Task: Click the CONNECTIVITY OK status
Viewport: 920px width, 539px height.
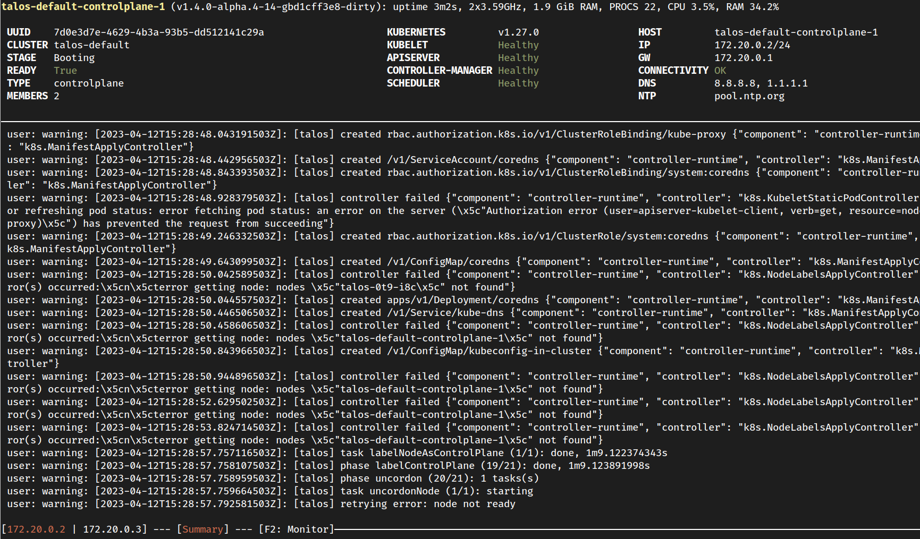Action: click(720, 70)
